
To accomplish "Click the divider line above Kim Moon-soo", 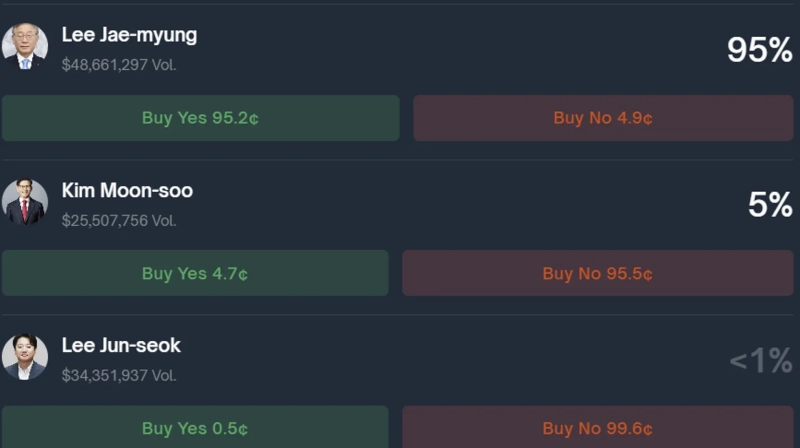I will tap(400, 160).
